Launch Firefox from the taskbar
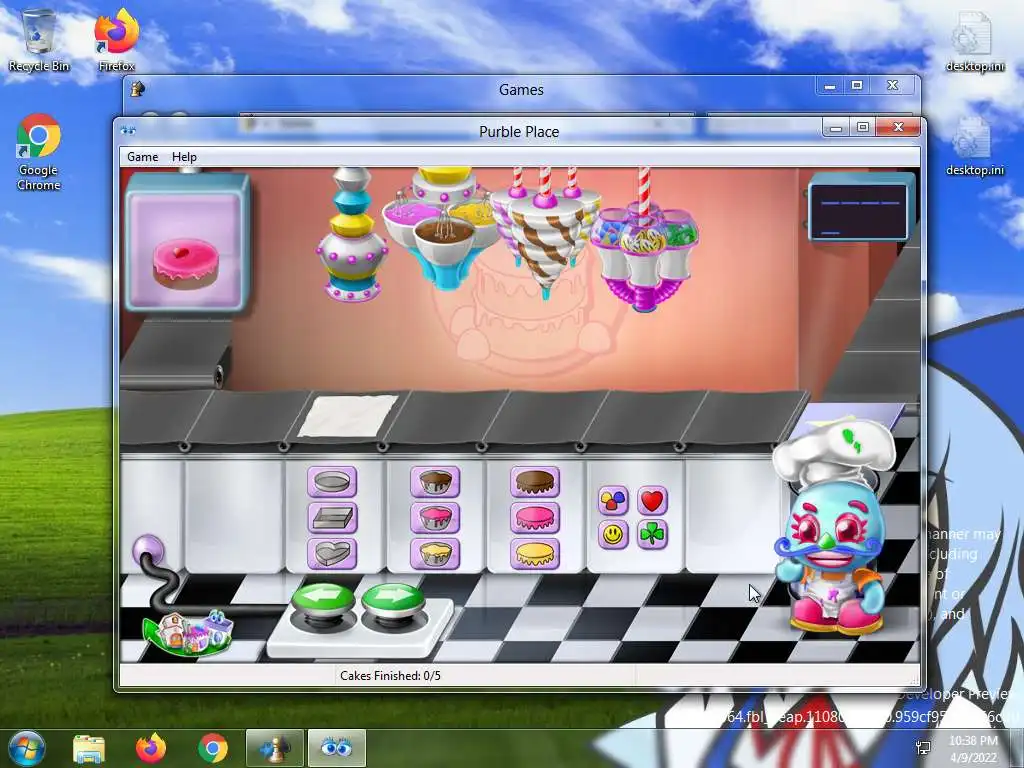This screenshot has height=768, width=1024. click(151, 749)
